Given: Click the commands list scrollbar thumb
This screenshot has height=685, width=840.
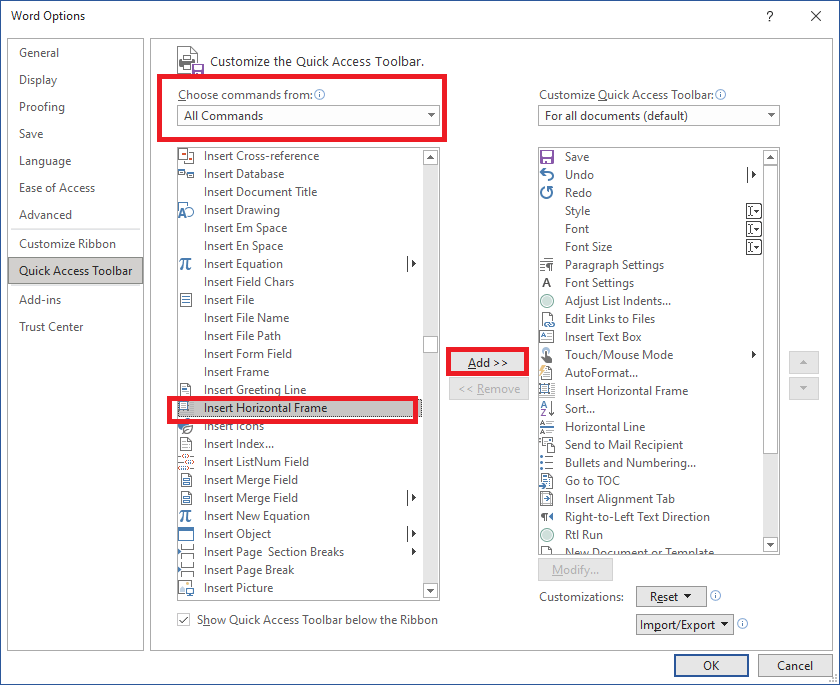Looking at the screenshot, I should [x=430, y=344].
